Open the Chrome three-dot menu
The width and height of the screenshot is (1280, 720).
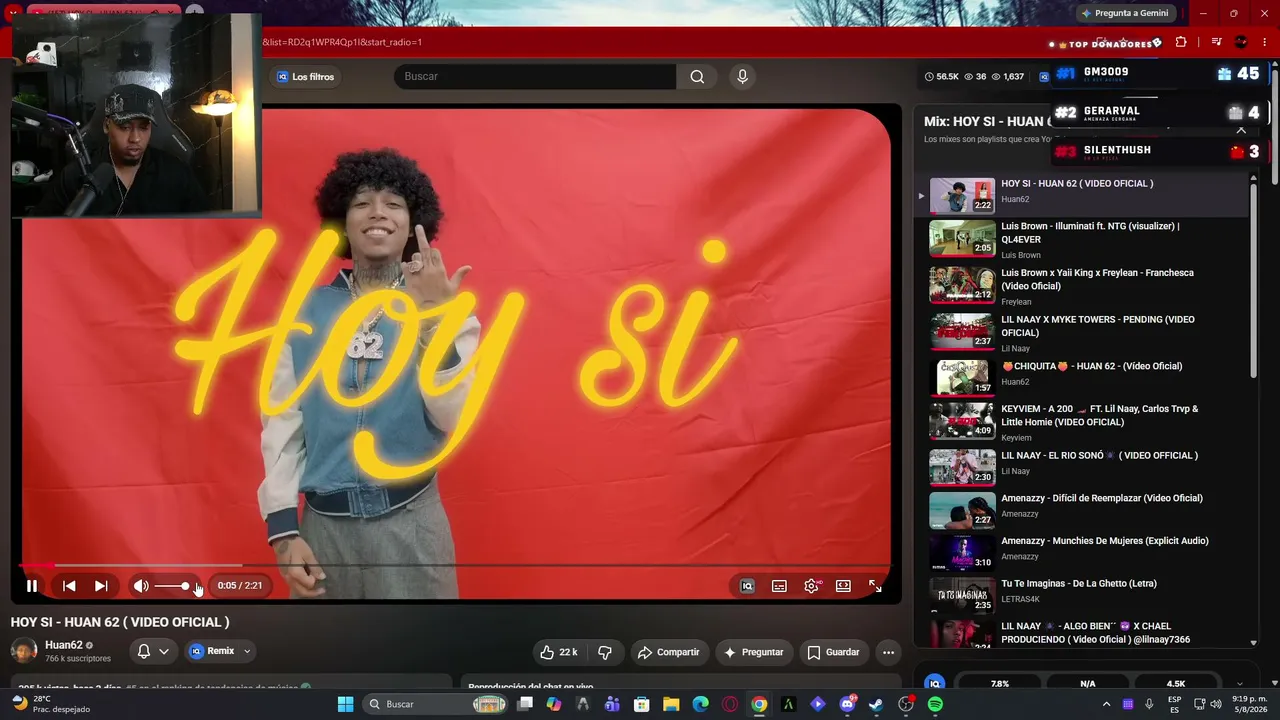[1265, 42]
